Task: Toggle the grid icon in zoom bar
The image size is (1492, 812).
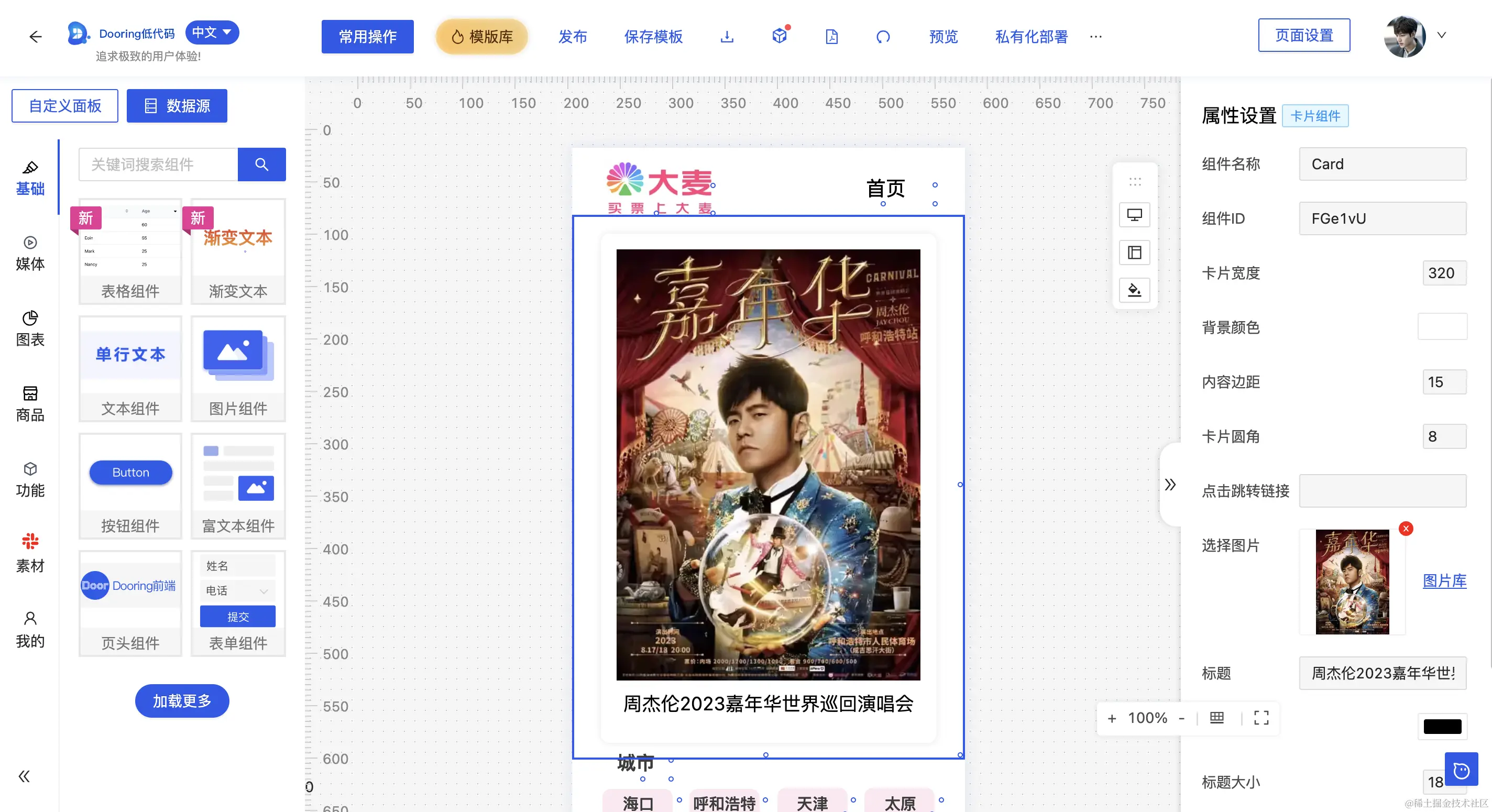Action: click(1217, 718)
